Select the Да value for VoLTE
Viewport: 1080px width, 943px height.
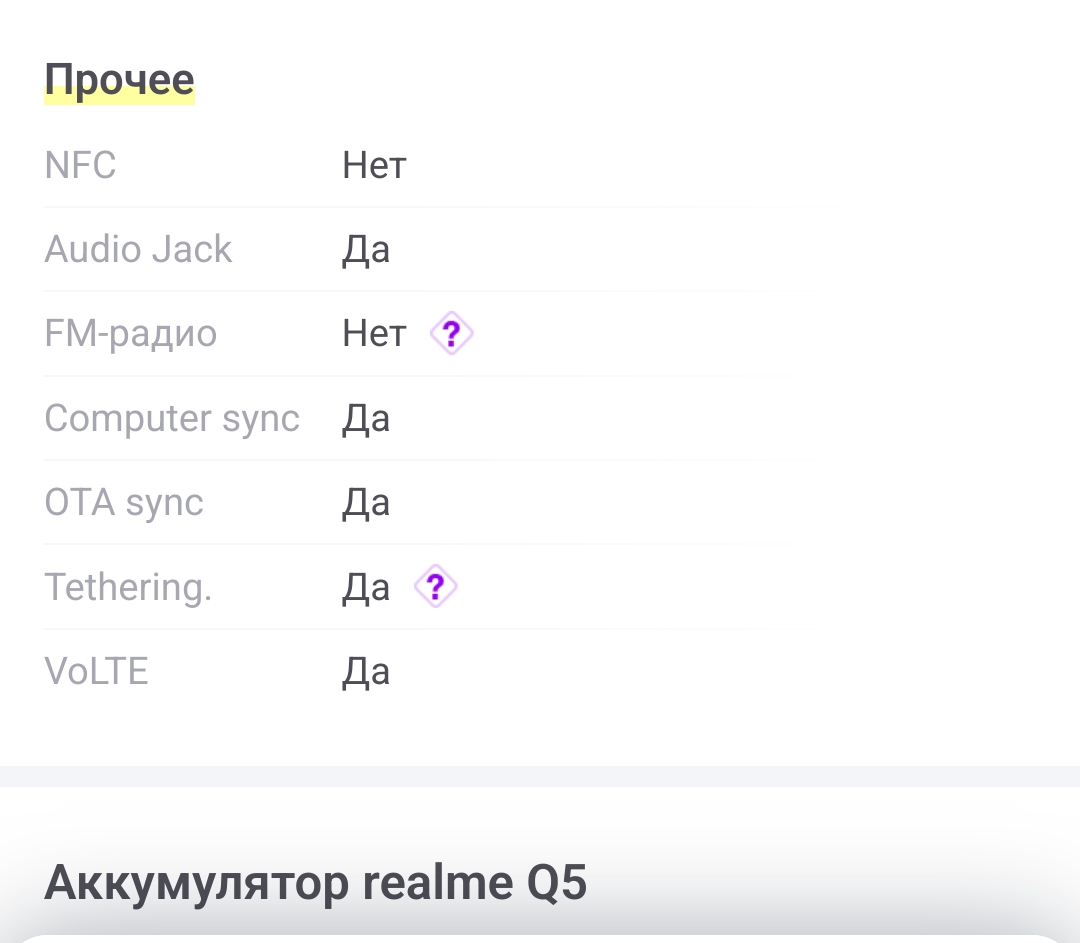pos(366,671)
